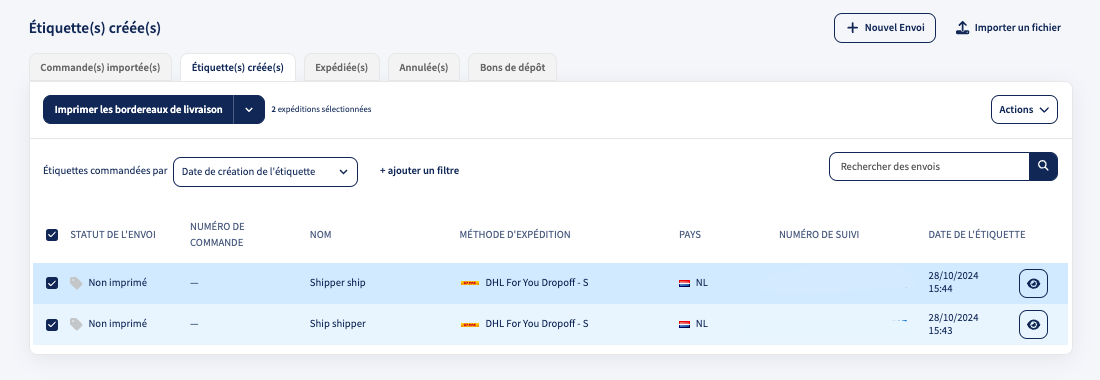The height and width of the screenshot is (380, 1100).
Task: Click the Netherlands flag in Shipper ship row
Action: click(685, 283)
